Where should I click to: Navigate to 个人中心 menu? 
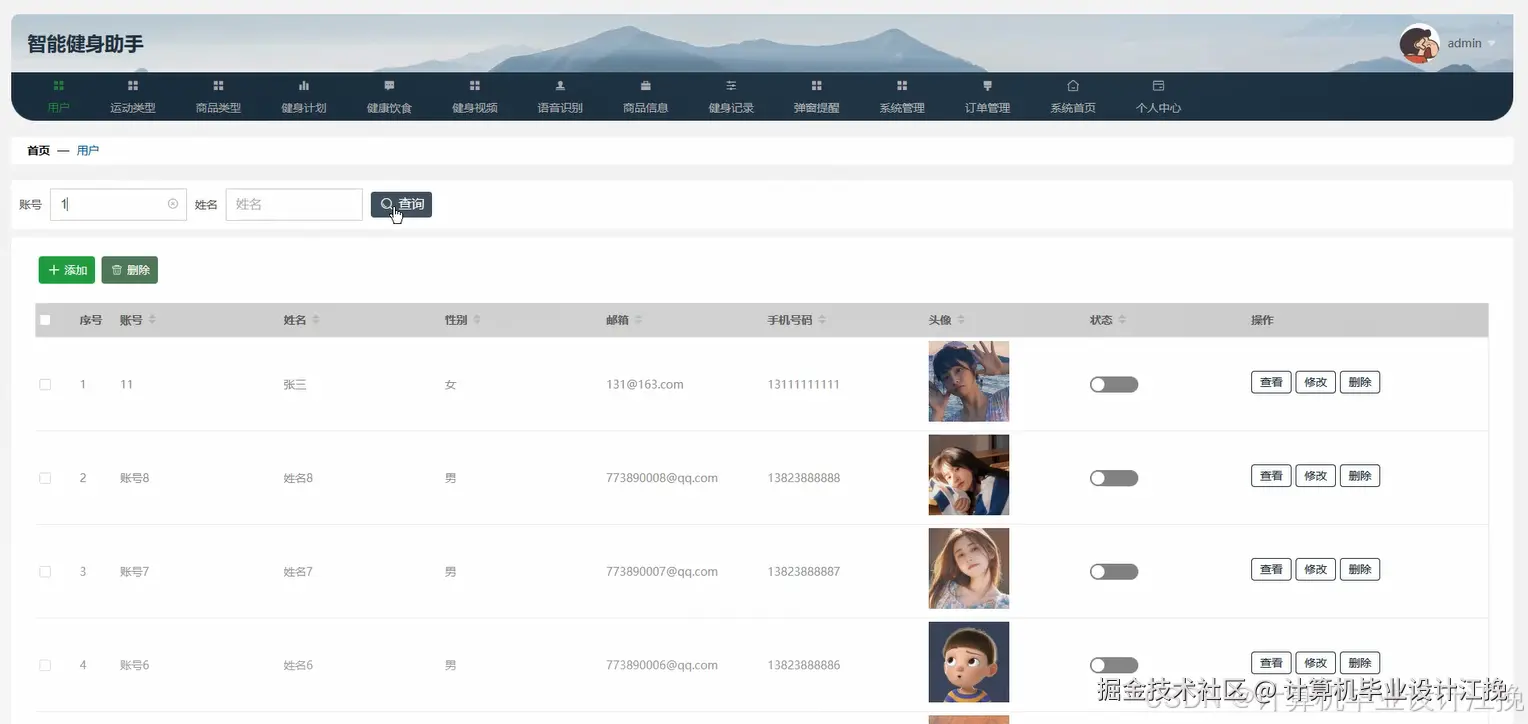pos(1158,97)
